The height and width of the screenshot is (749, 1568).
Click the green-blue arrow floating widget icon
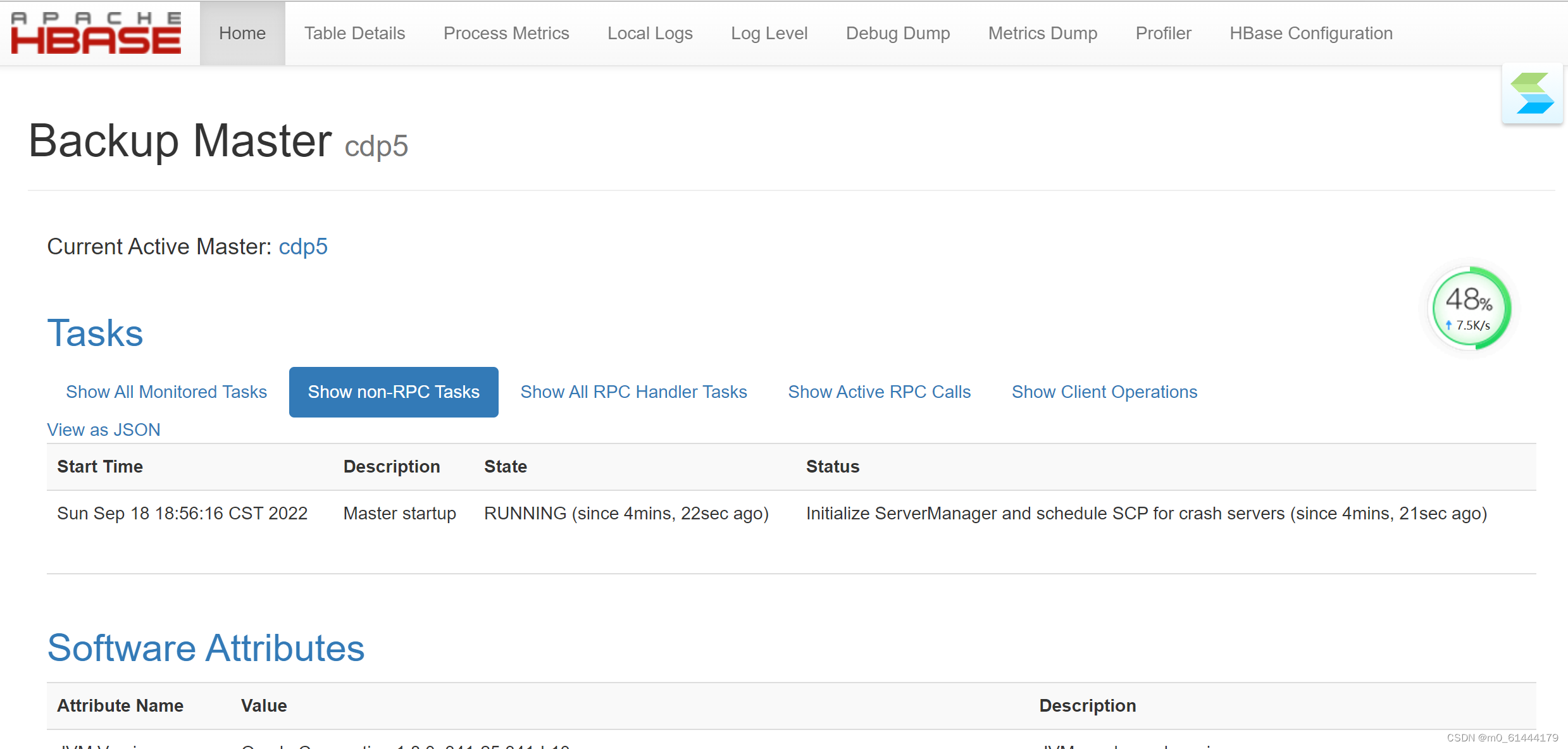coord(1532,93)
